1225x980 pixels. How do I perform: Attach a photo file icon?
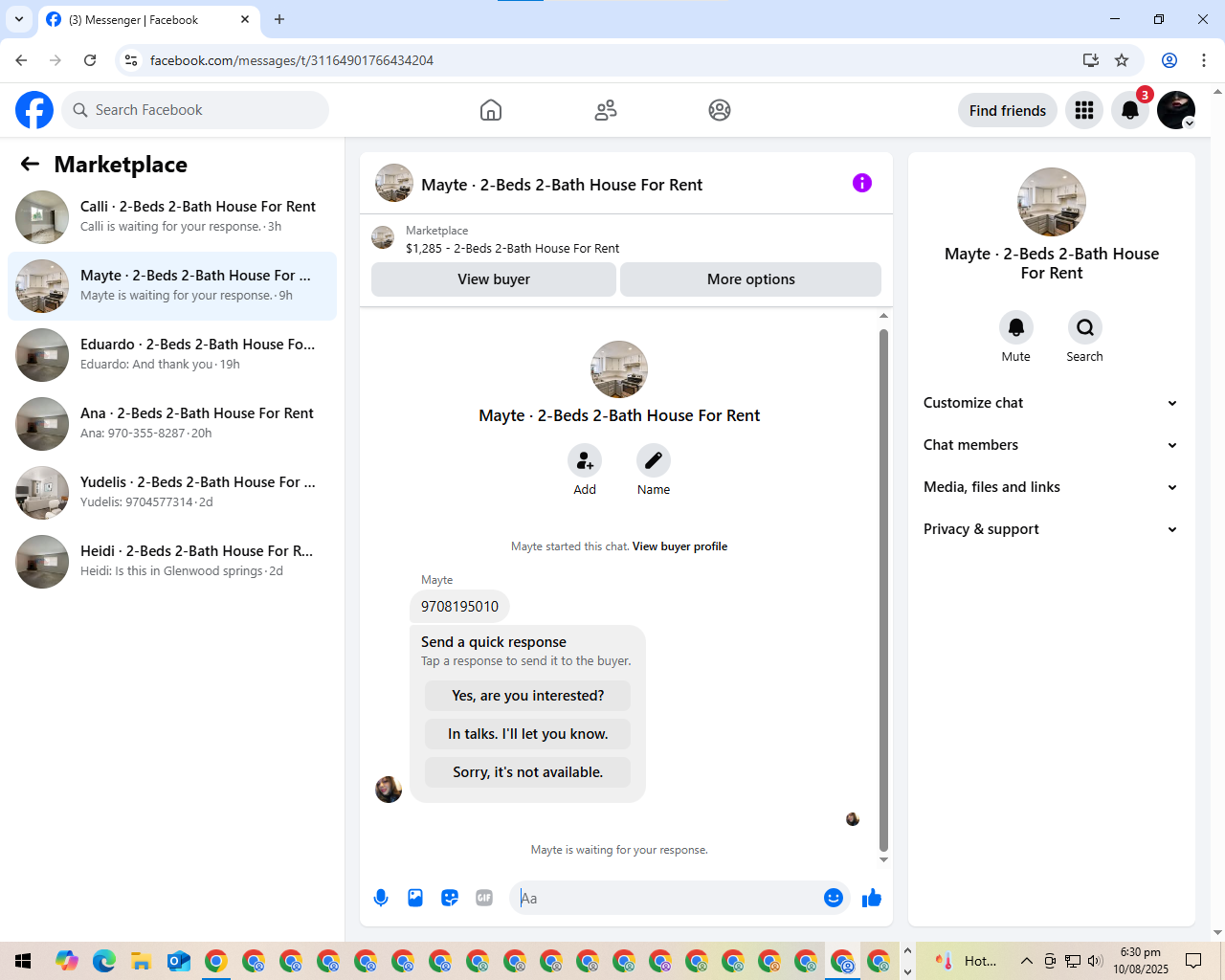coord(415,898)
